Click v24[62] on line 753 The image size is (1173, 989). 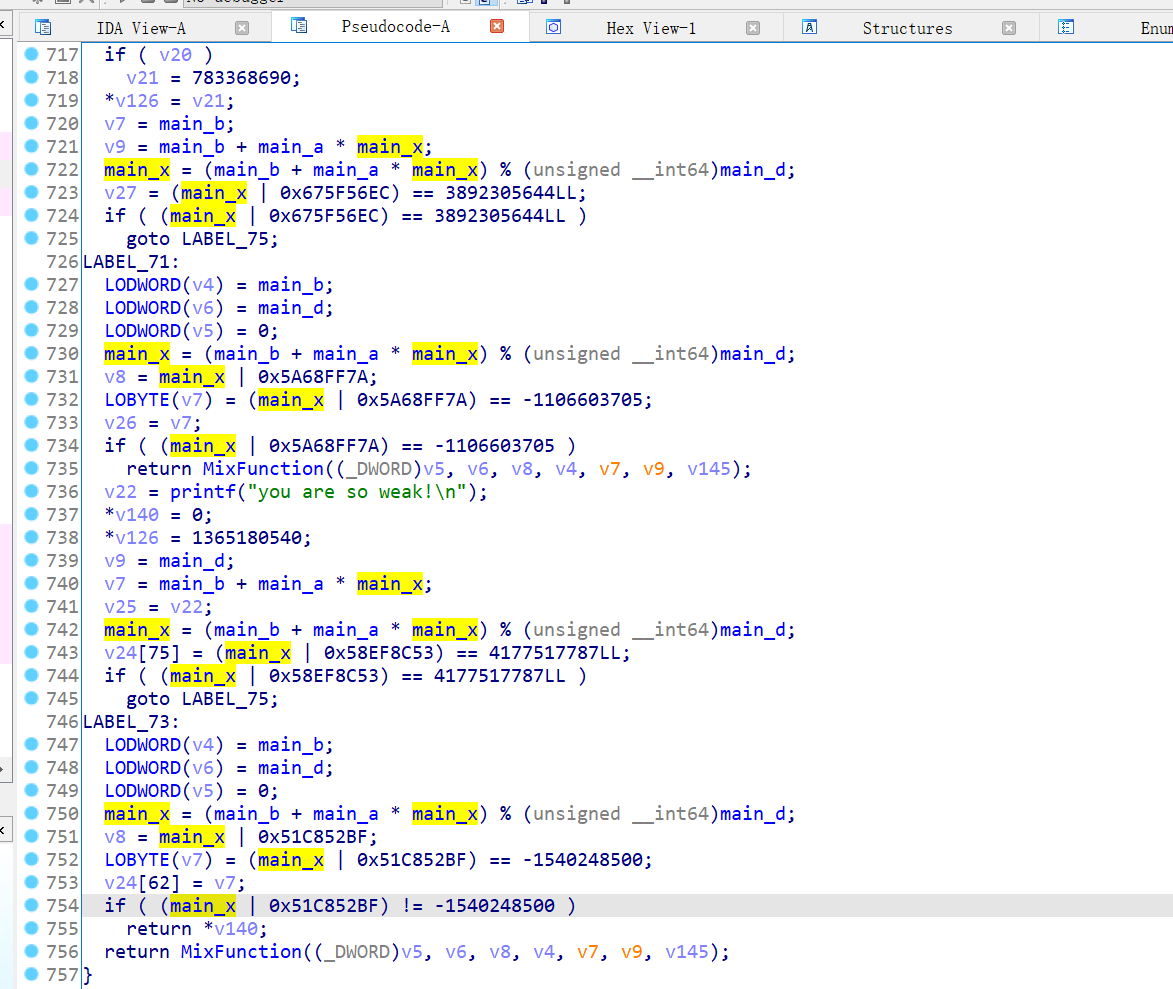[x=142, y=883]
